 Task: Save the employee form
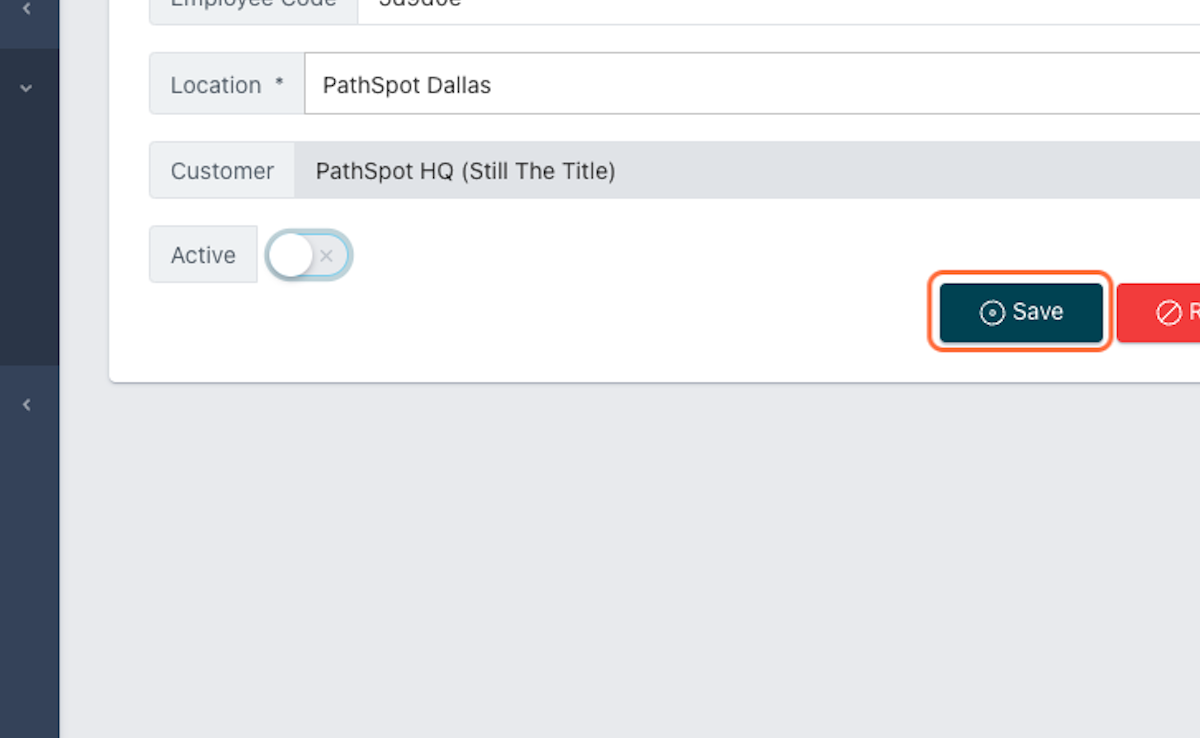coord(1021,312)
